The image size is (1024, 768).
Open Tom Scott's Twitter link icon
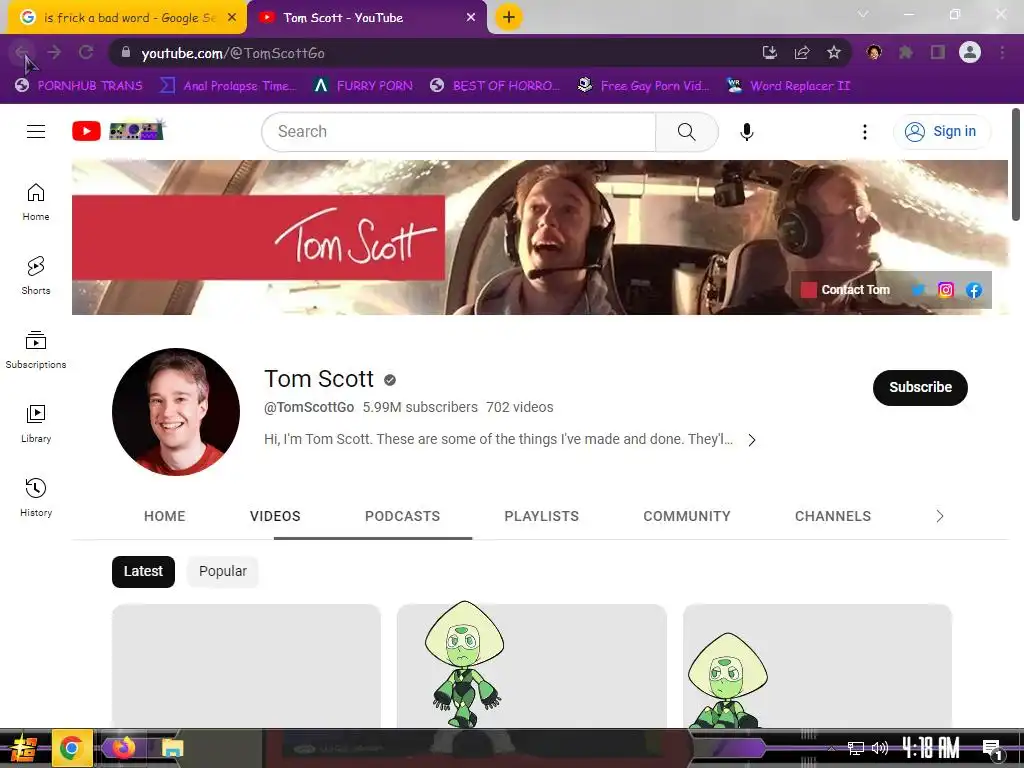[x=918, y=290]
